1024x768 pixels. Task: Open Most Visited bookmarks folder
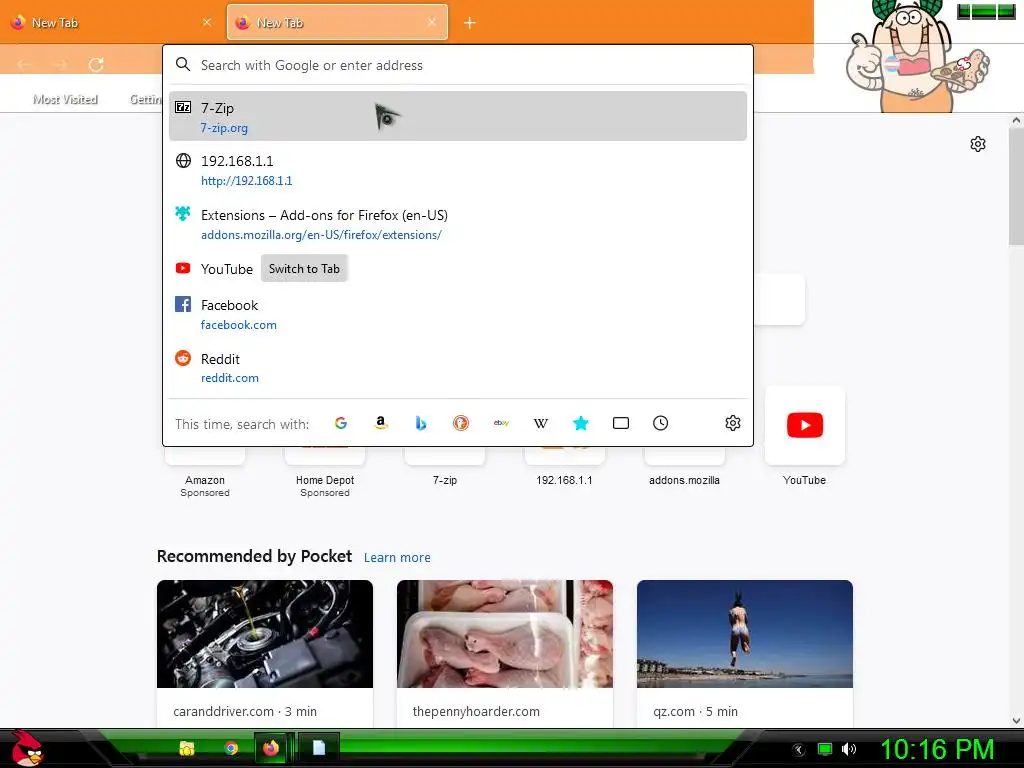(65, 99)
